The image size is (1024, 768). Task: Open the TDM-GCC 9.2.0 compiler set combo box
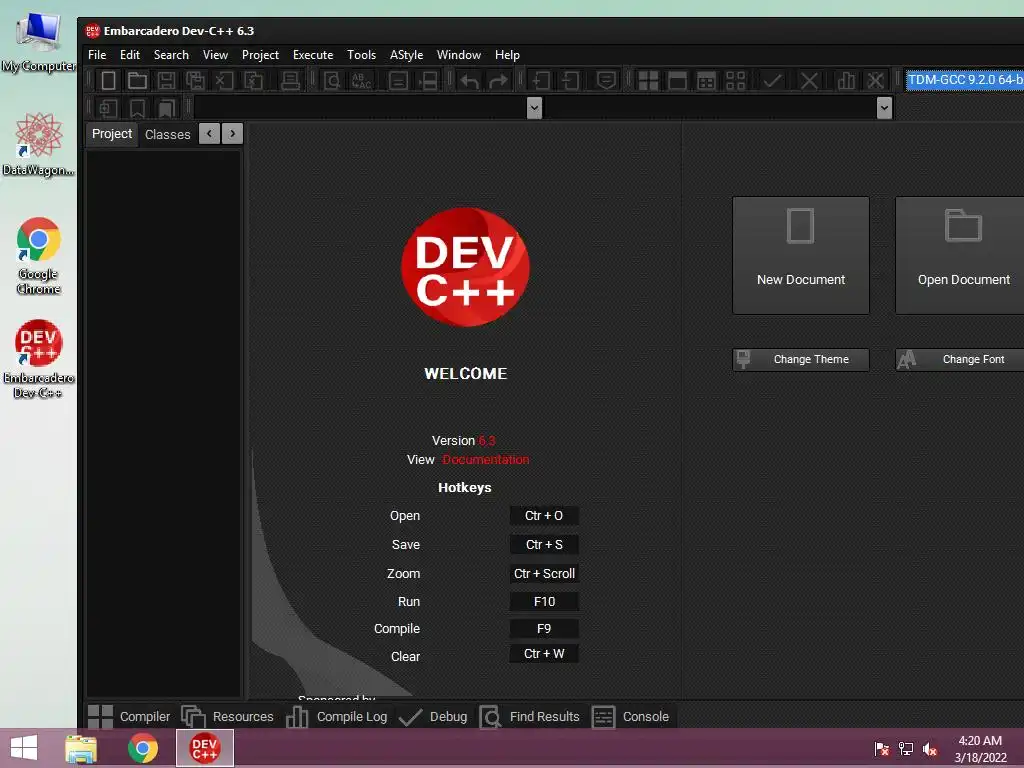(965, 80)
